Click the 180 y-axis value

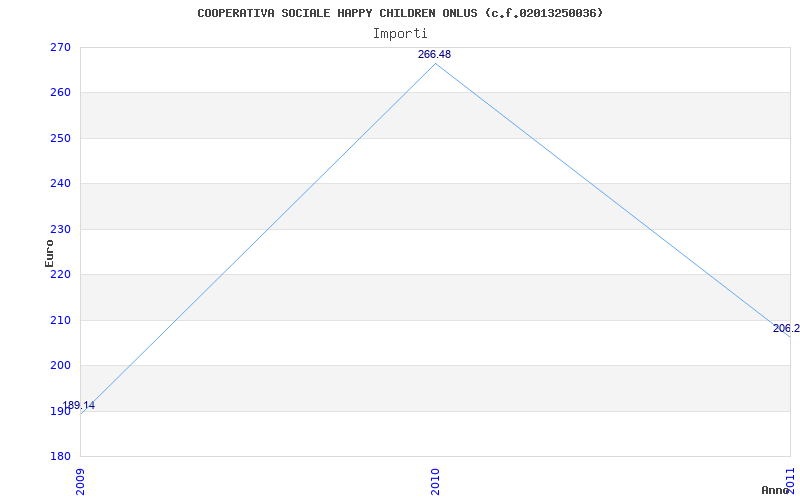pyautogui.click(x=60, y=457)
